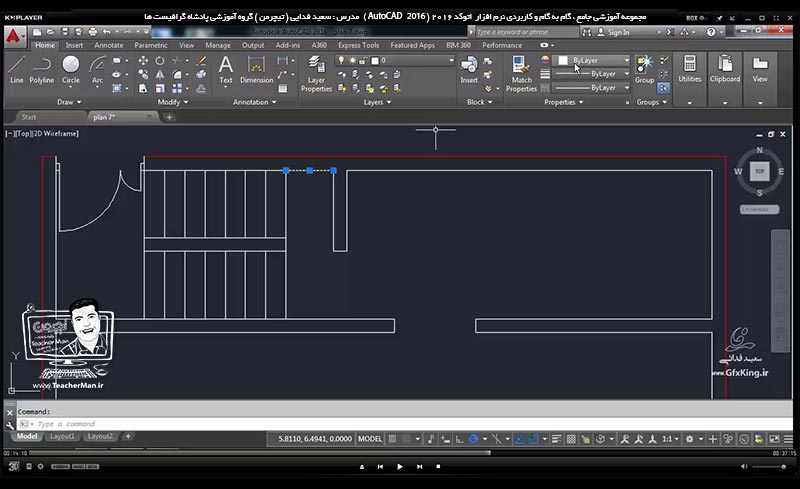This screenshot has height=489, width=800.
Task: Click the viewport label [Top] control
Action: 22,133
